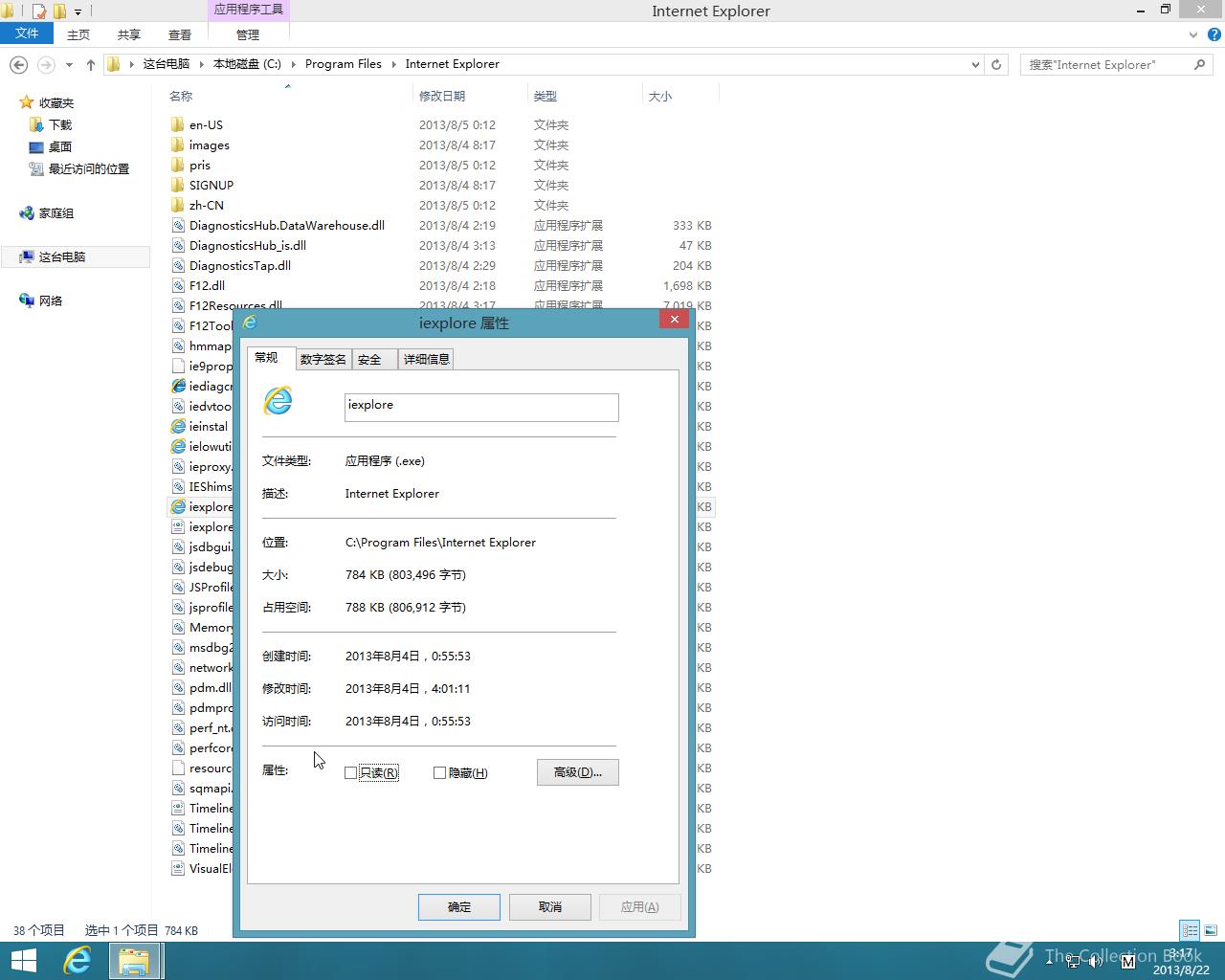Sort by 类型 column header
1225x980 pixels.
pyautogui.click(x=585, y=96)
